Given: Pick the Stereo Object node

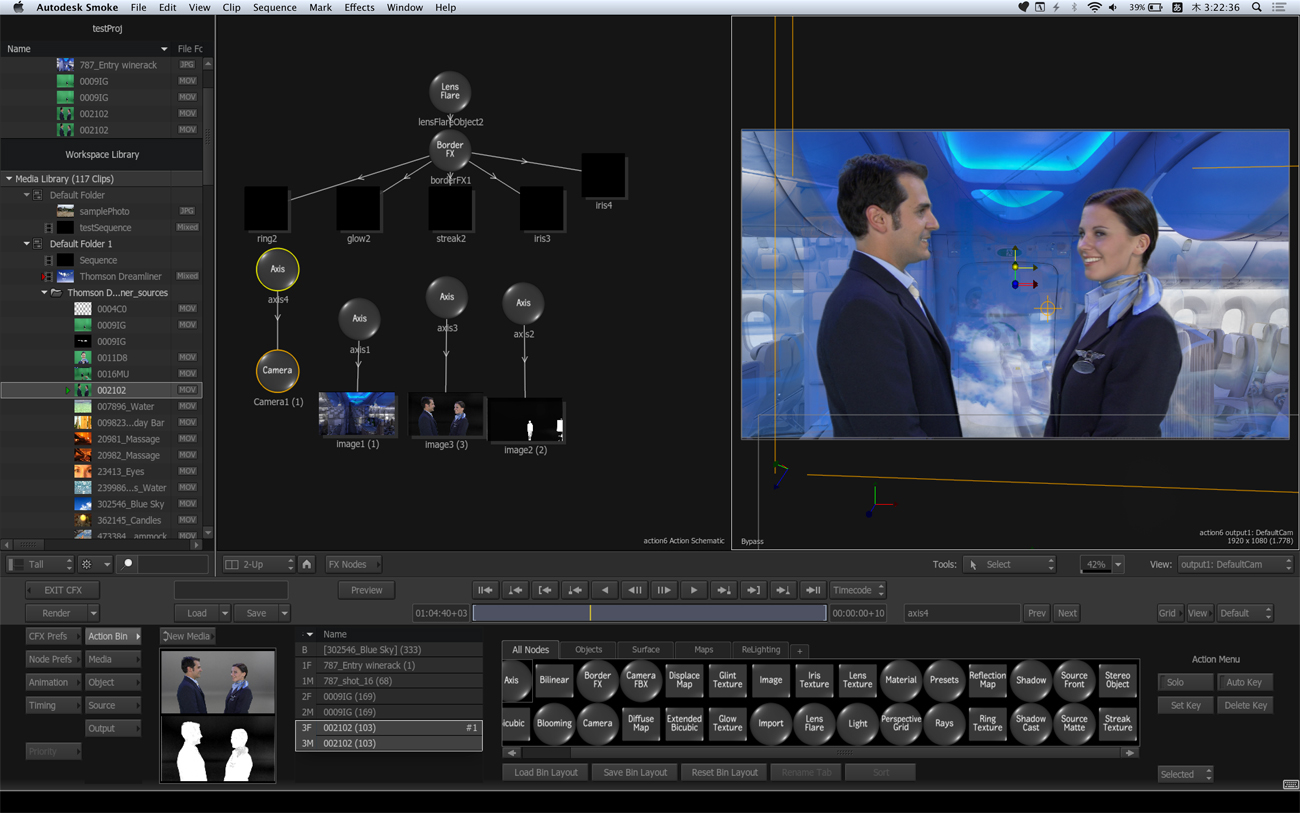Looking at the screenshot, I should point(1117,680).
